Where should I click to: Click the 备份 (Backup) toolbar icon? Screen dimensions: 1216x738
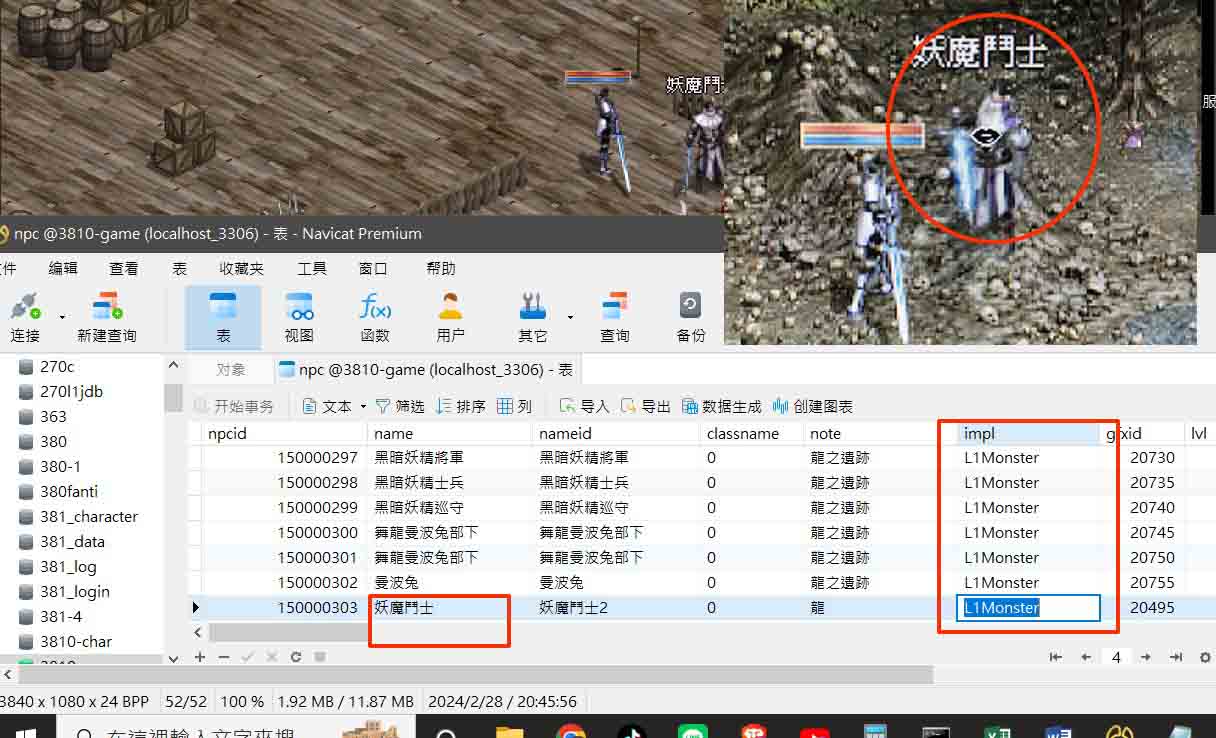pyautogui.click(x=691, y=317)
